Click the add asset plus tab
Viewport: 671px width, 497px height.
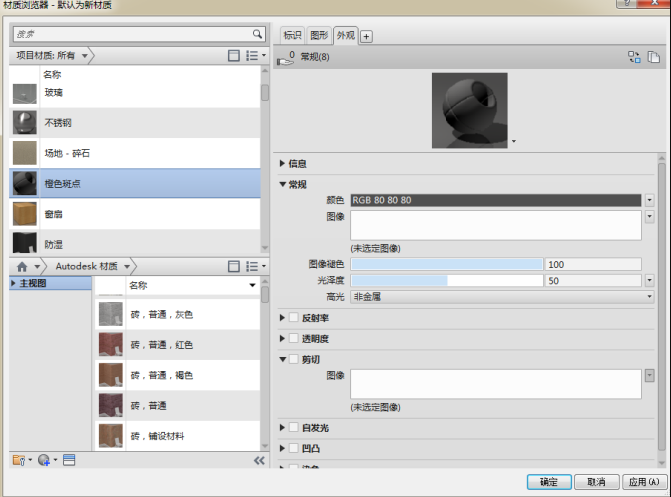(x=366, y=36)
